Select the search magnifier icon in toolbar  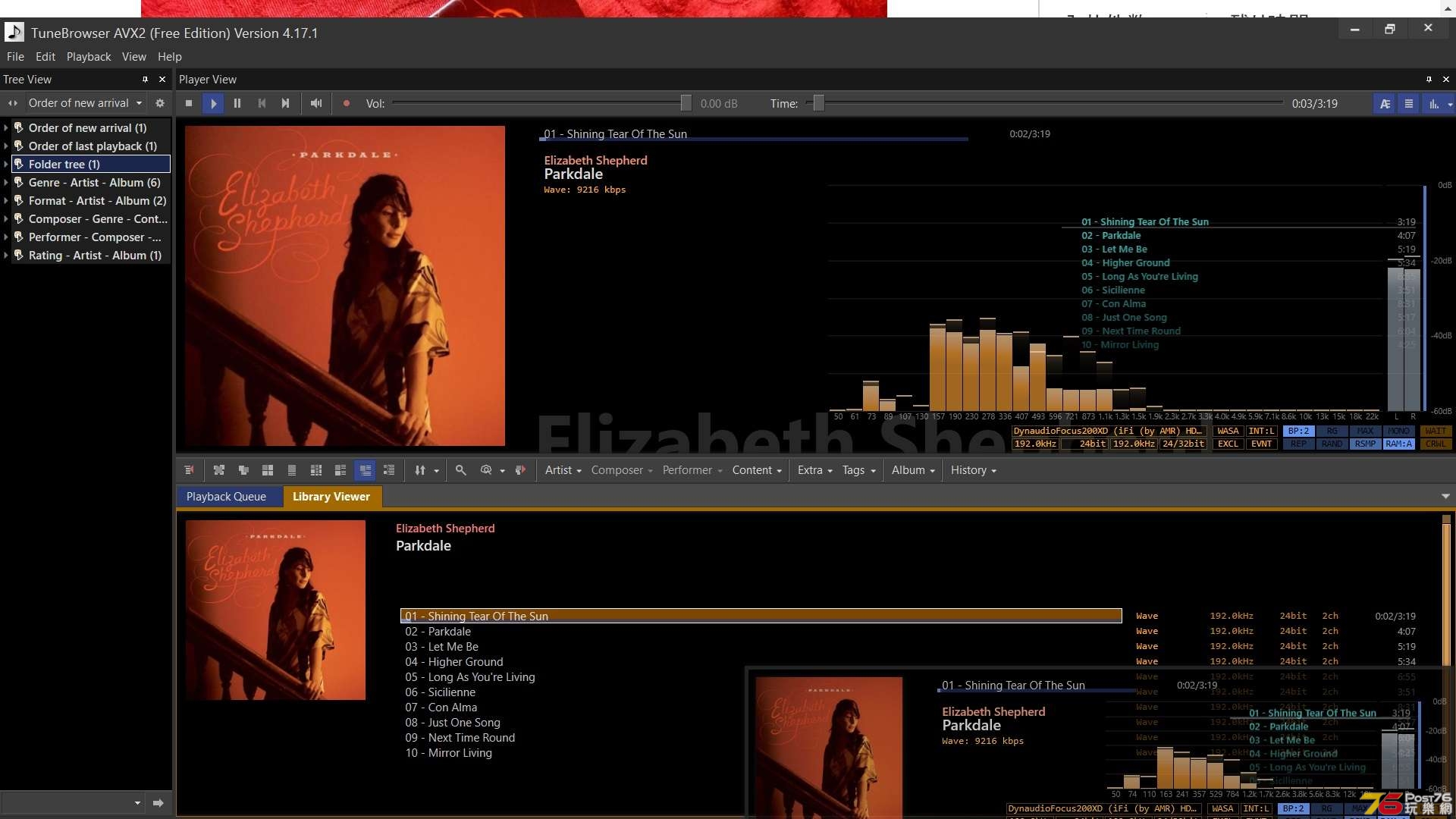pos(460,470)
